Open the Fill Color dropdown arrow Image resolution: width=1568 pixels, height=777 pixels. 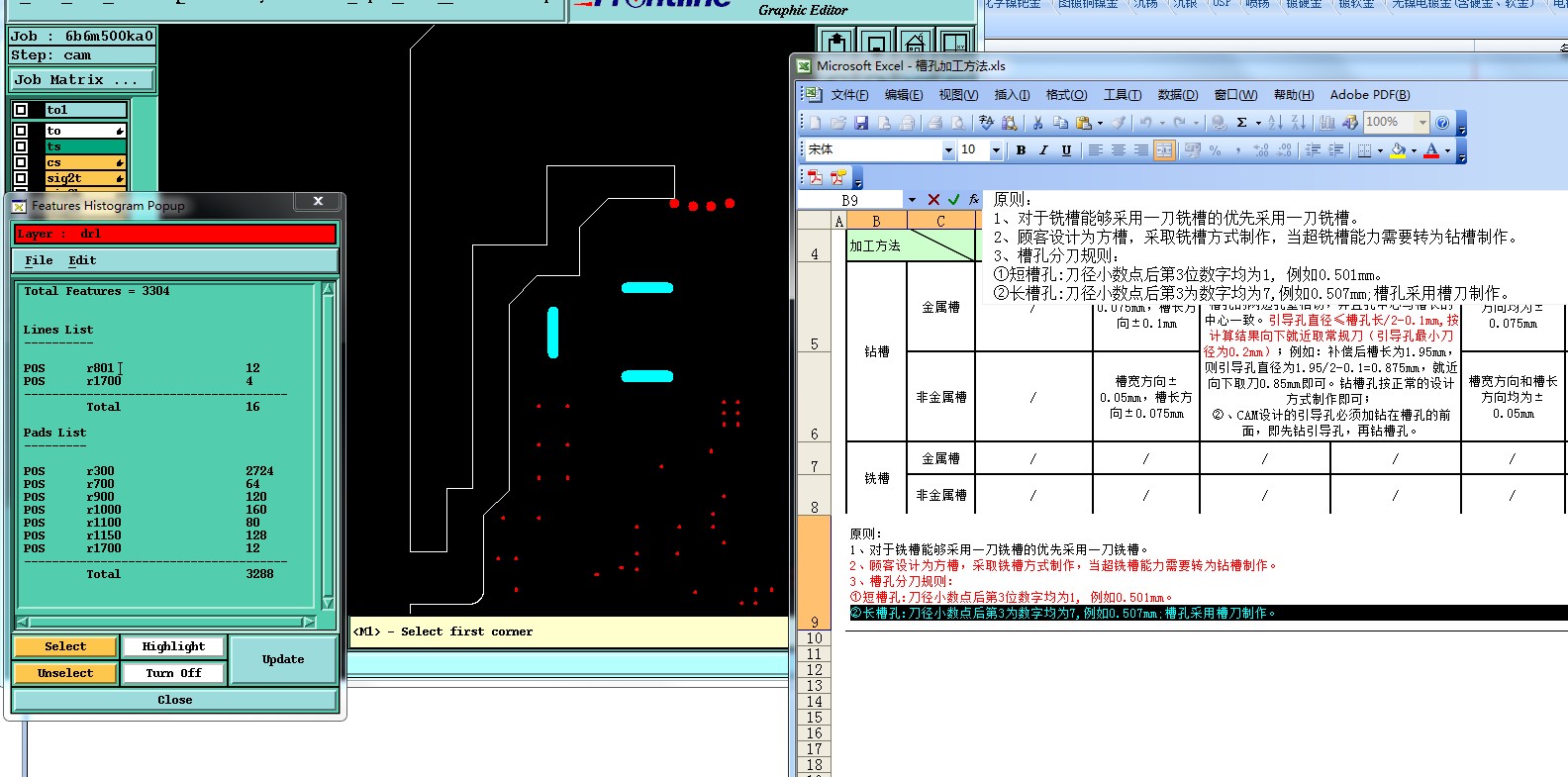click(1414, 150)
